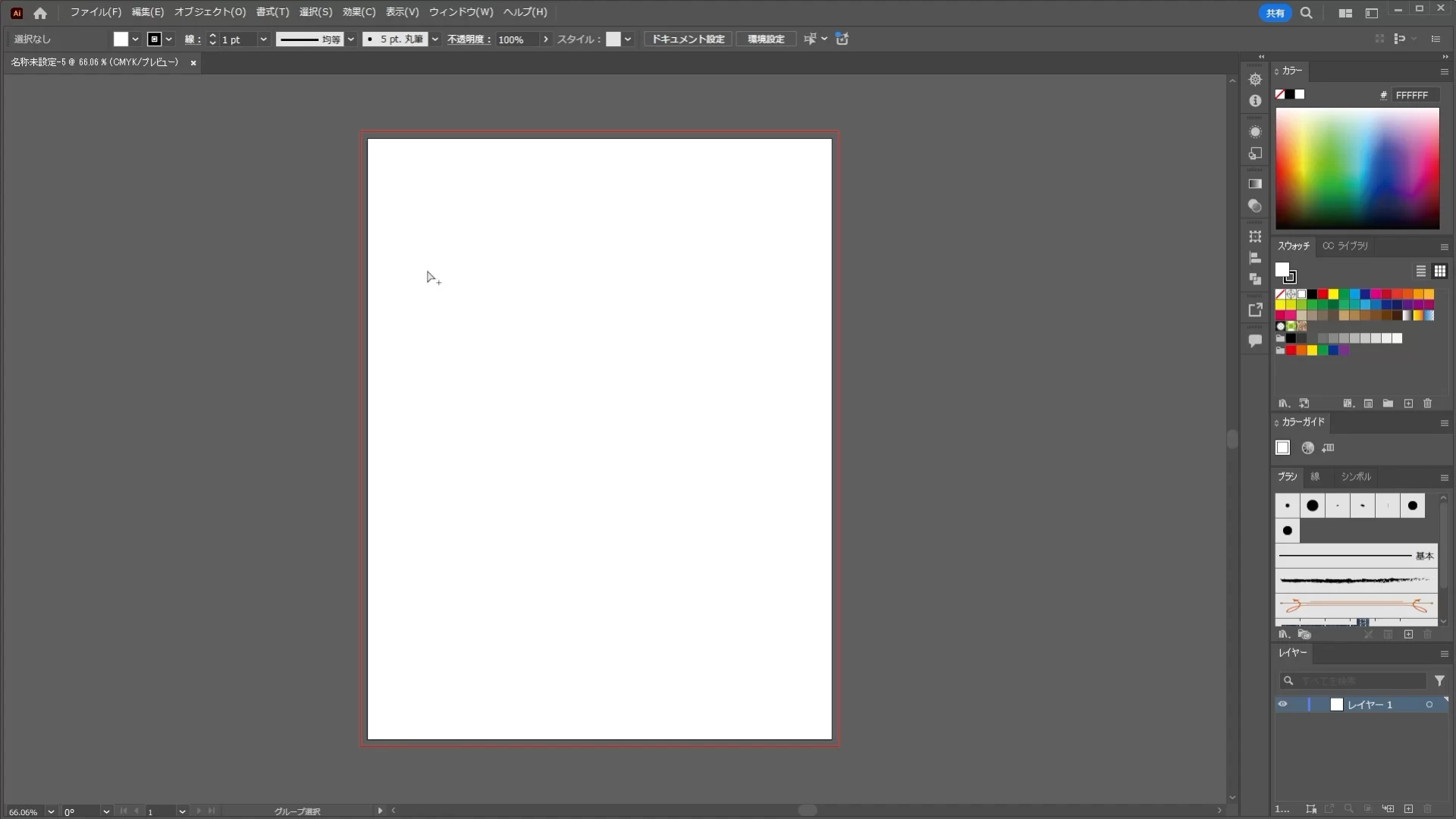1456x819 pixels.
Task: Open the オブジェクト(O) menu
Action: point(210,12)
